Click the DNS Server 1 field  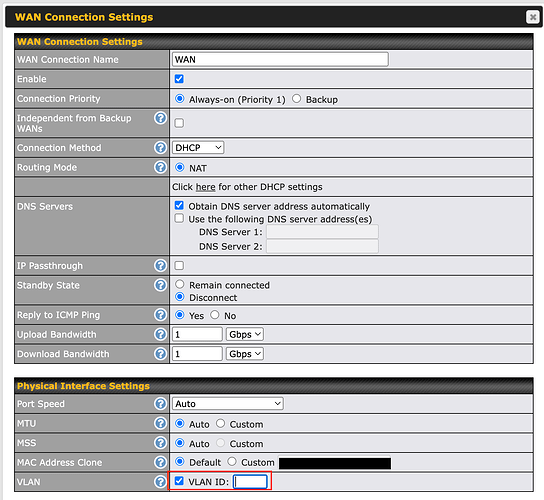tap(322, 232)
